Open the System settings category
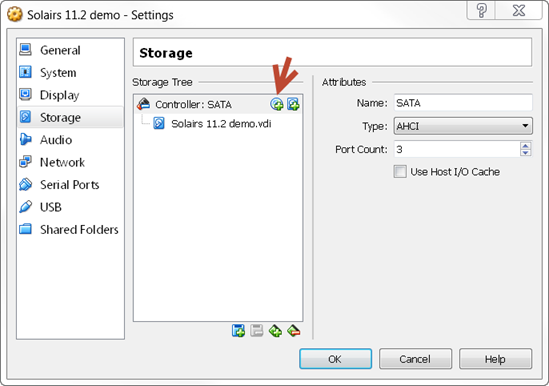Image resolution: width=549 pixels, height=386 pixels. point(70,73)
